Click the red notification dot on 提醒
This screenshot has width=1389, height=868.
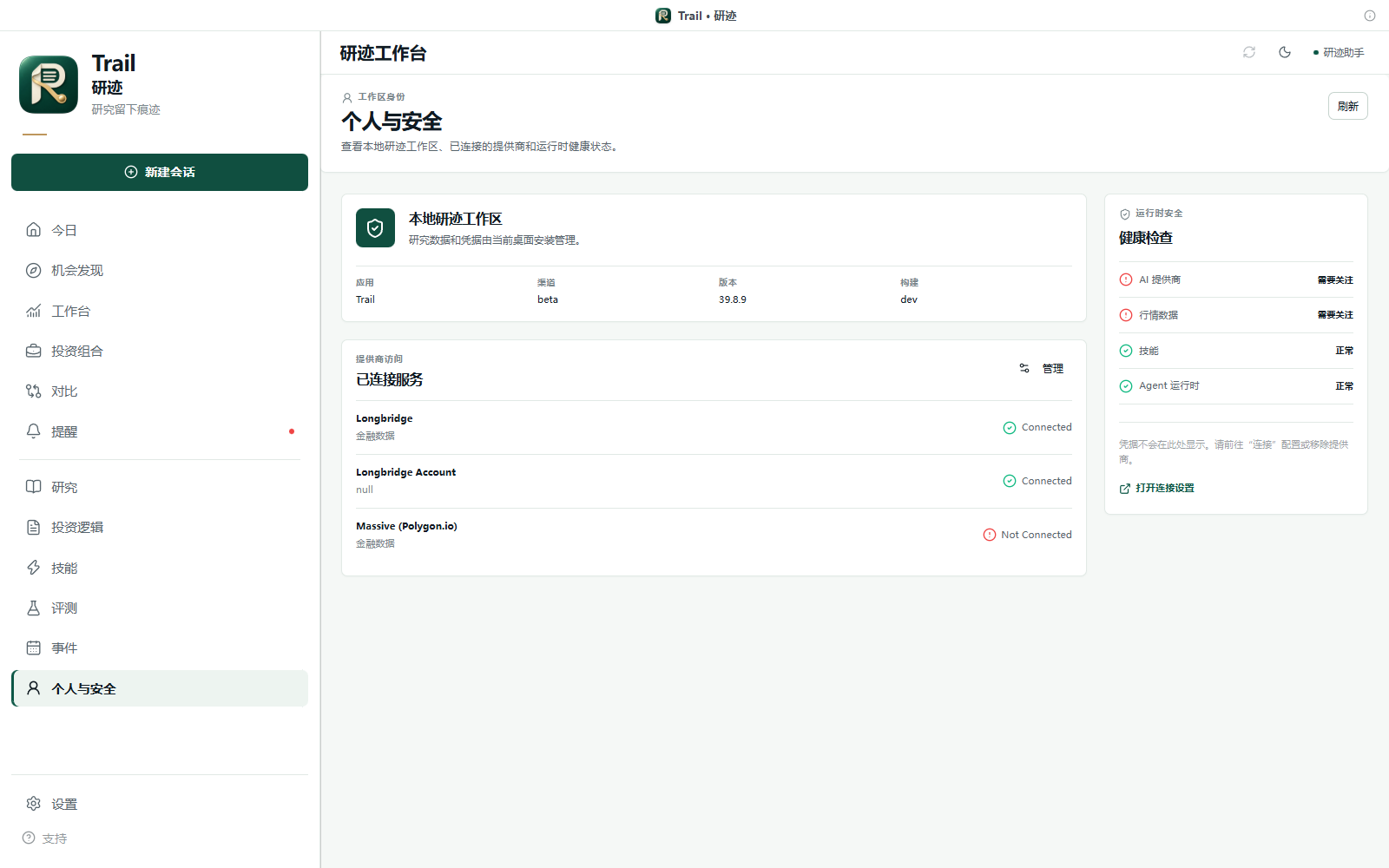tap(292, 431)
